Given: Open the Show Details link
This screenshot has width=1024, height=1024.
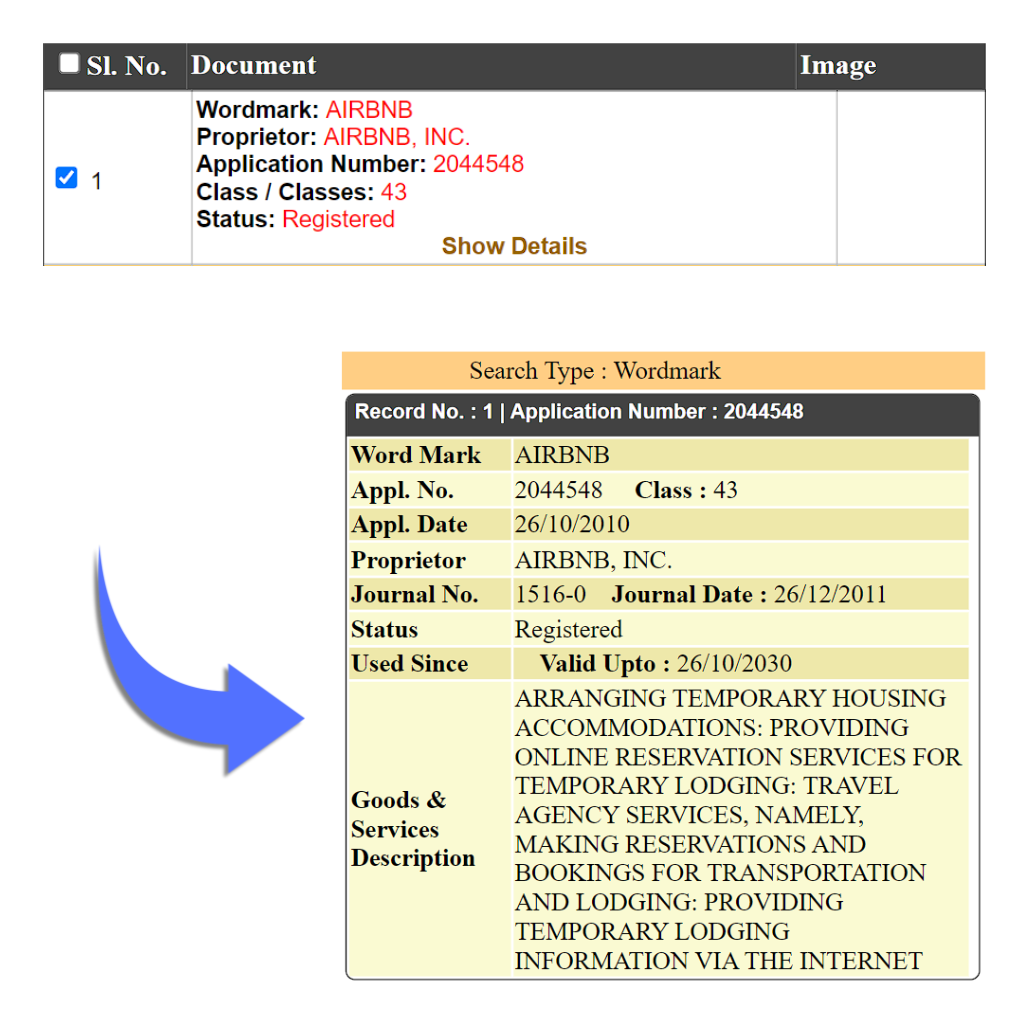Looking at the screenshot, I should (x=514, y=246).
